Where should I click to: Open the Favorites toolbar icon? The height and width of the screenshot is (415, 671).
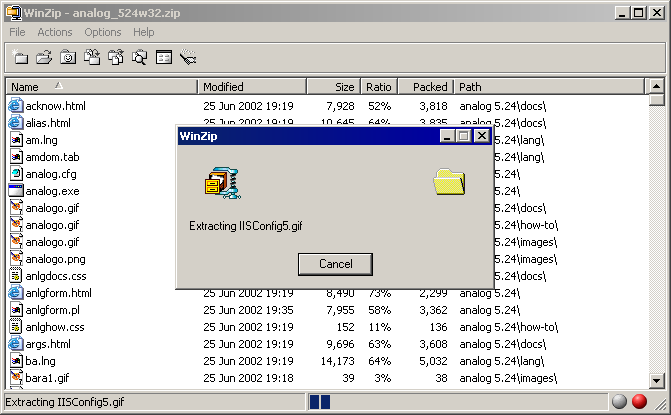(68, 58)
